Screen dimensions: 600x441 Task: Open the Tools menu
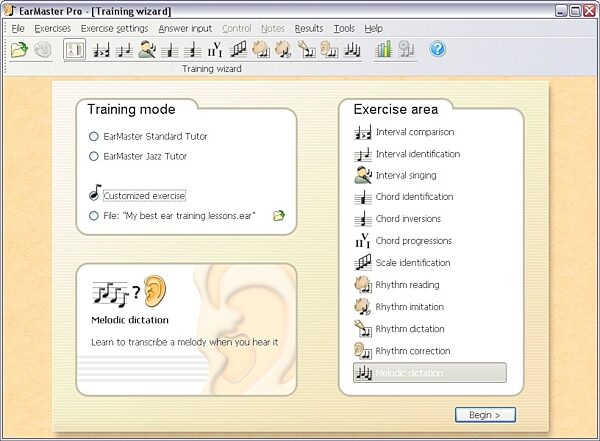(344, 29)
